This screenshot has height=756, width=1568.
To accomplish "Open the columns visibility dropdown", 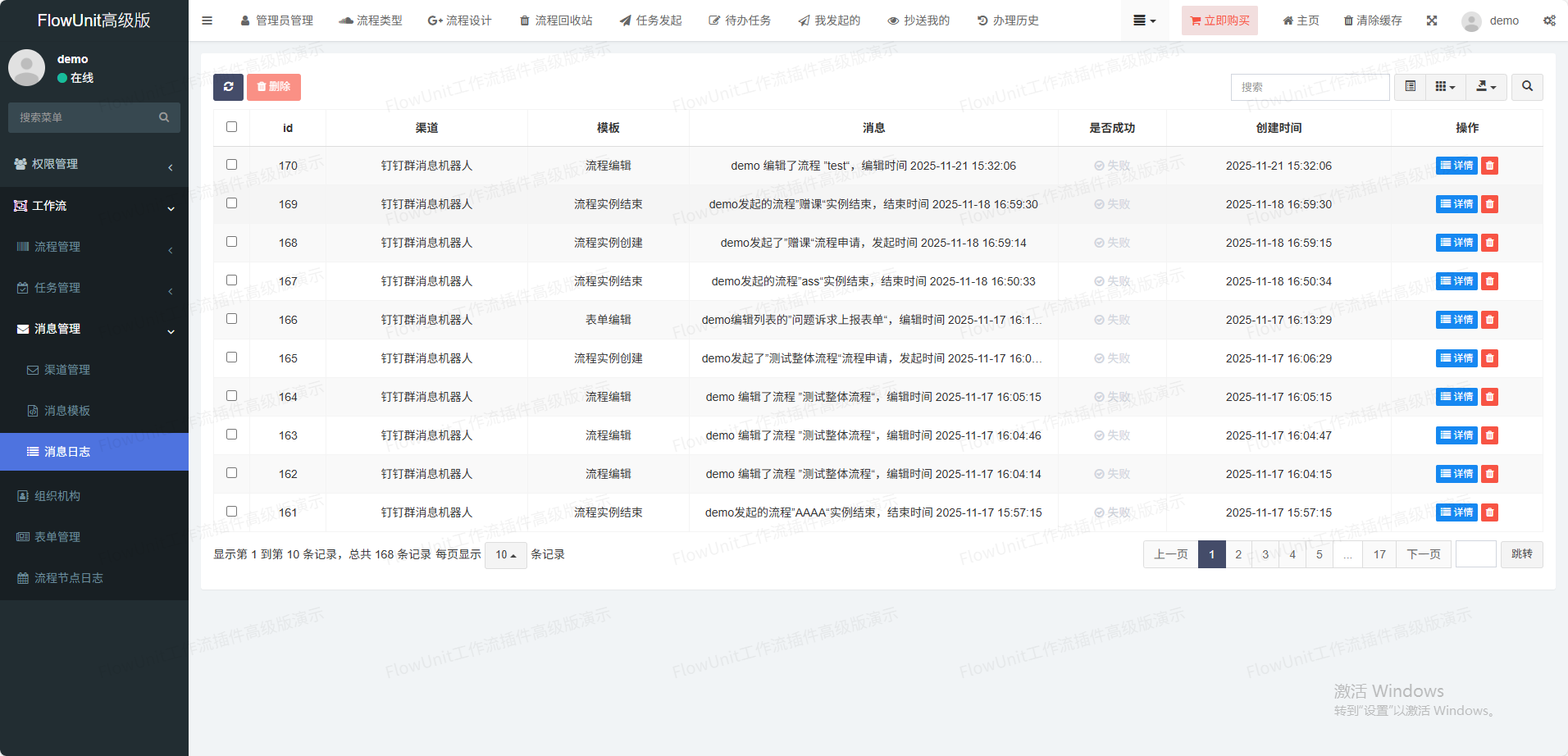I will coord(1445,87).
